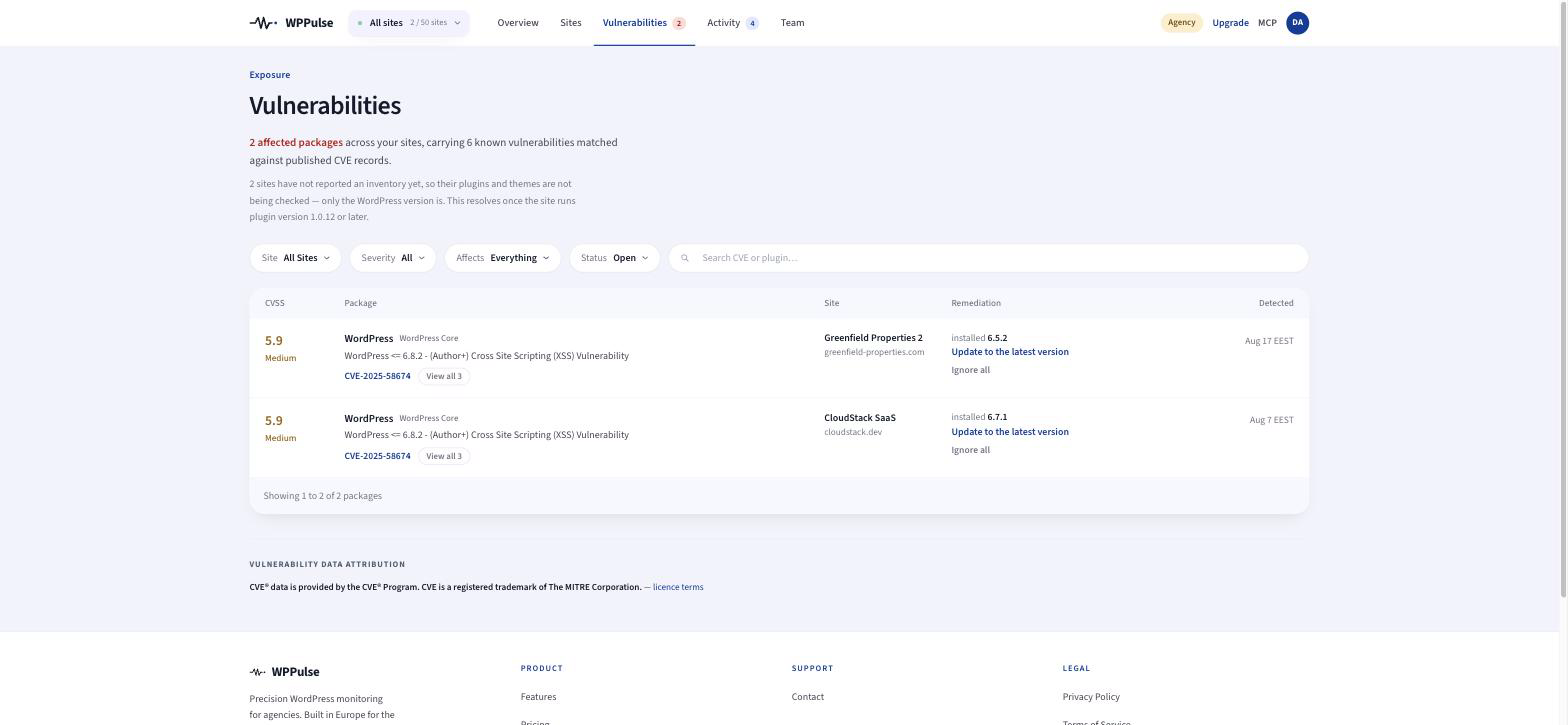Open the All sites selector dropdown

point(409,23)
